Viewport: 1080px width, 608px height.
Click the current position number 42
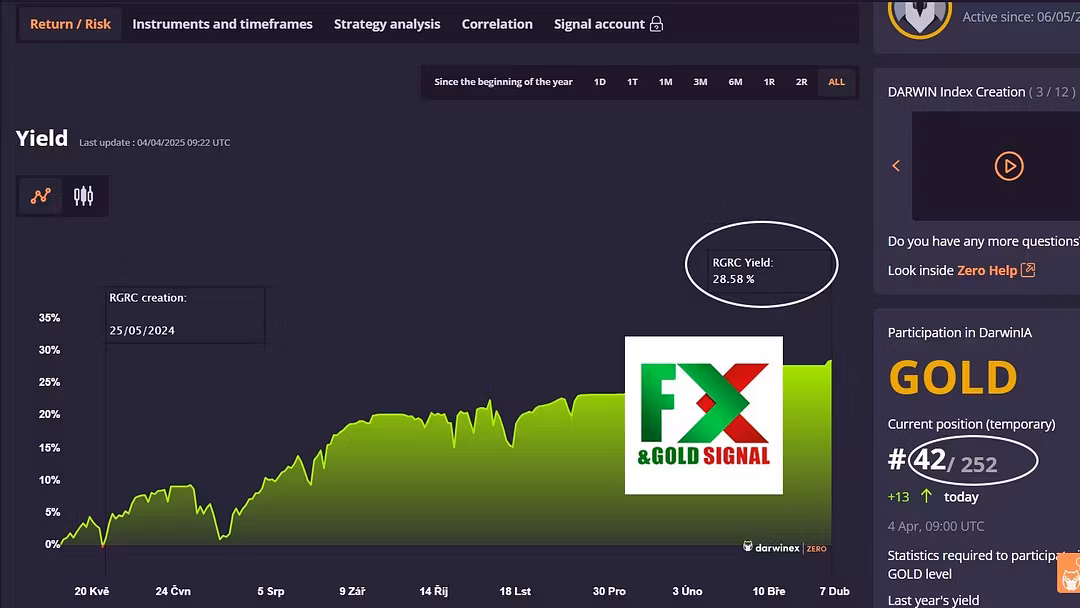click(929, 459)
